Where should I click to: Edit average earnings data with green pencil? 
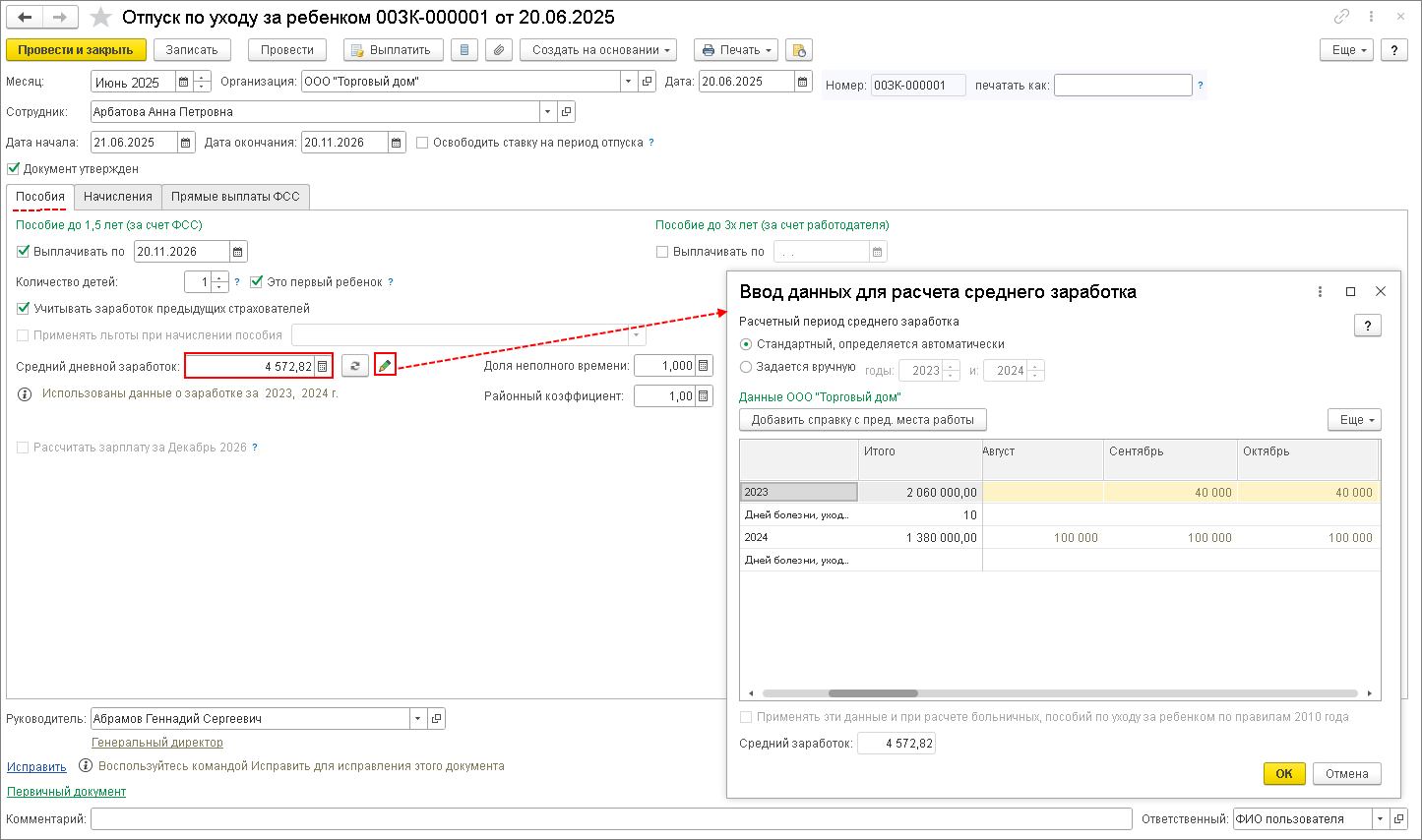[385, 366]
